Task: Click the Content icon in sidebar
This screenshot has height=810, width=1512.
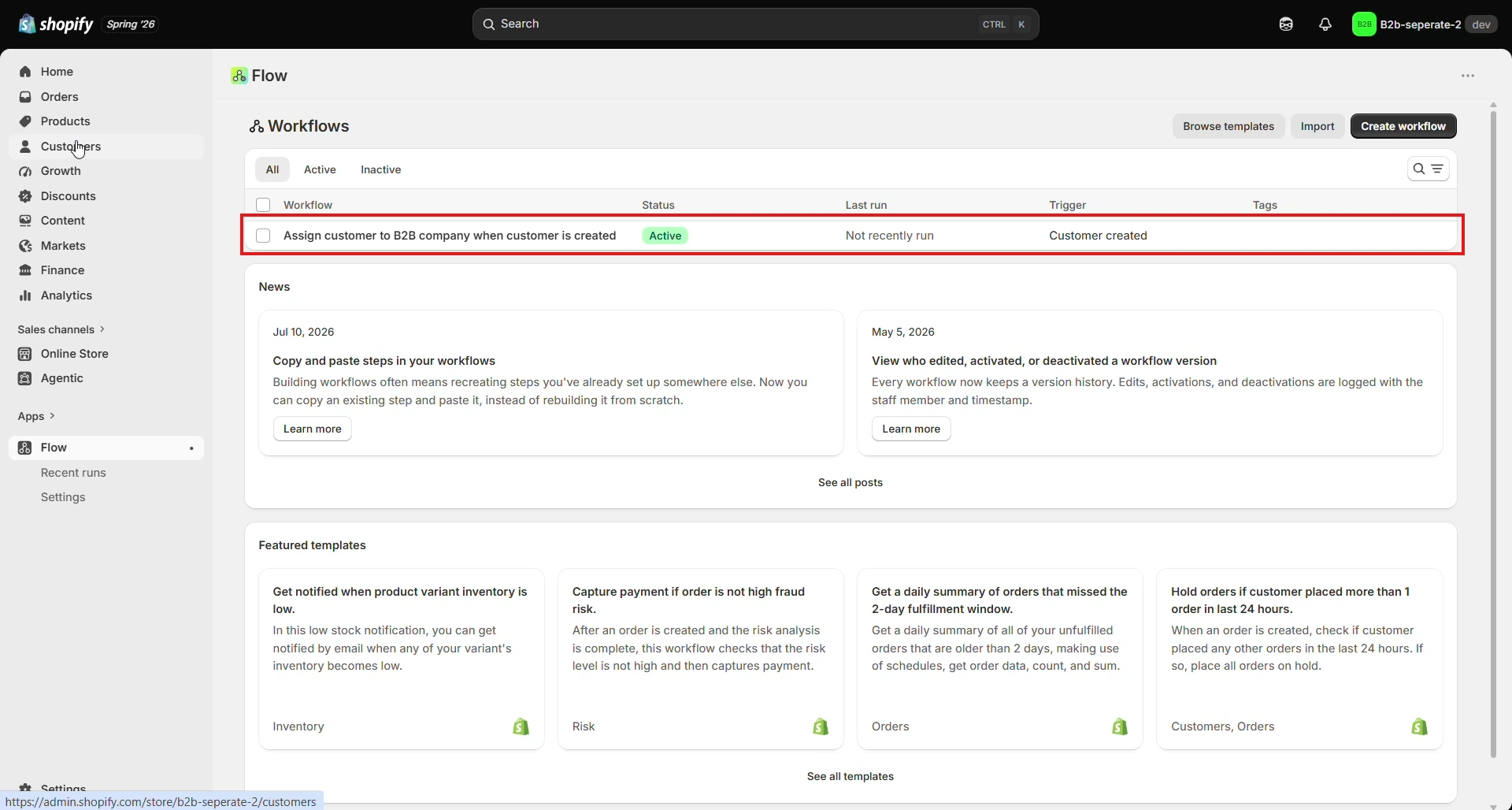Action: tap(25, 221)
